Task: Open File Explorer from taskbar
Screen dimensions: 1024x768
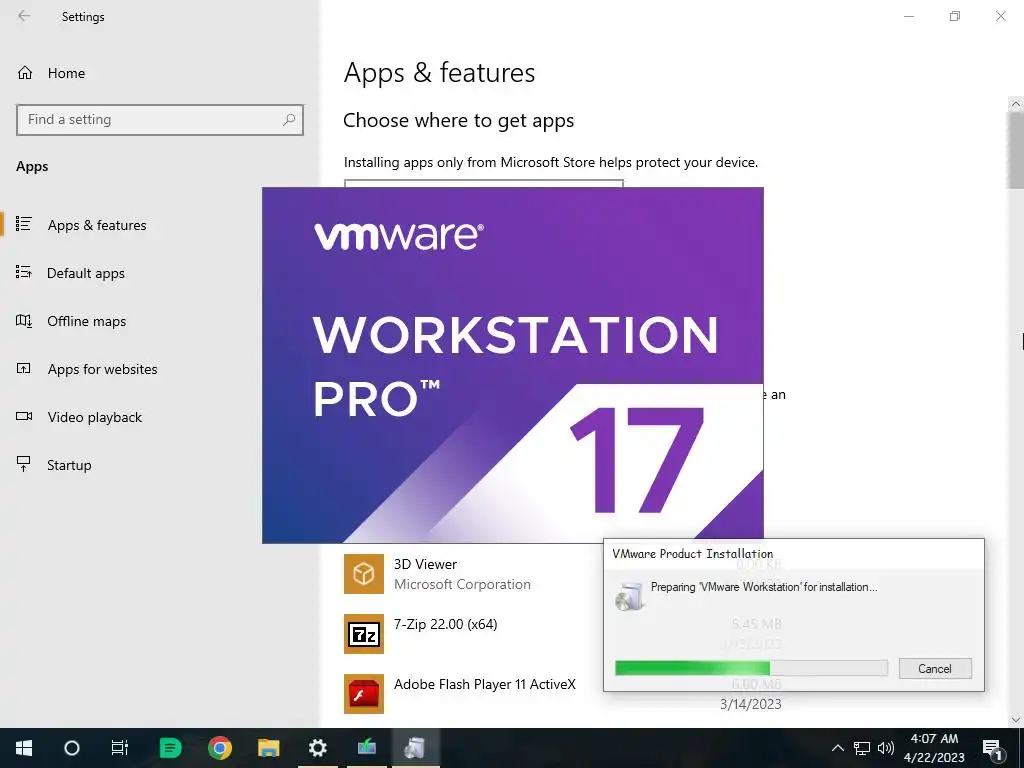Action: tap(268, 748)
